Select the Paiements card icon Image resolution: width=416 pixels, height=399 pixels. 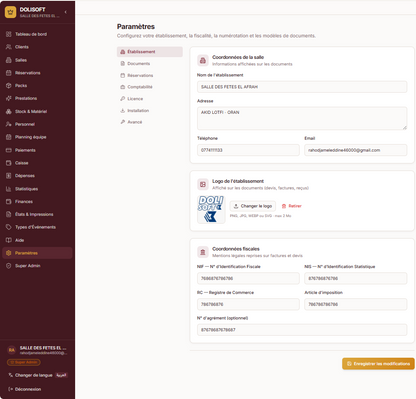coord(9,150)
